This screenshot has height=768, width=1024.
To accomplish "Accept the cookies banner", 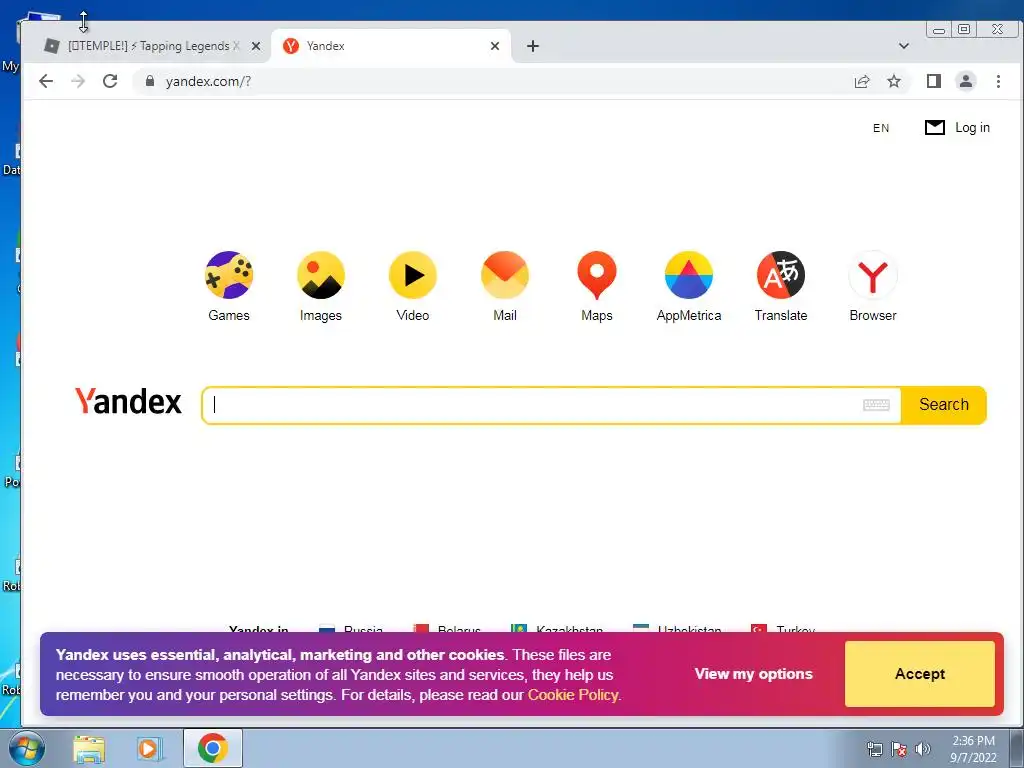I will [920, 673].
